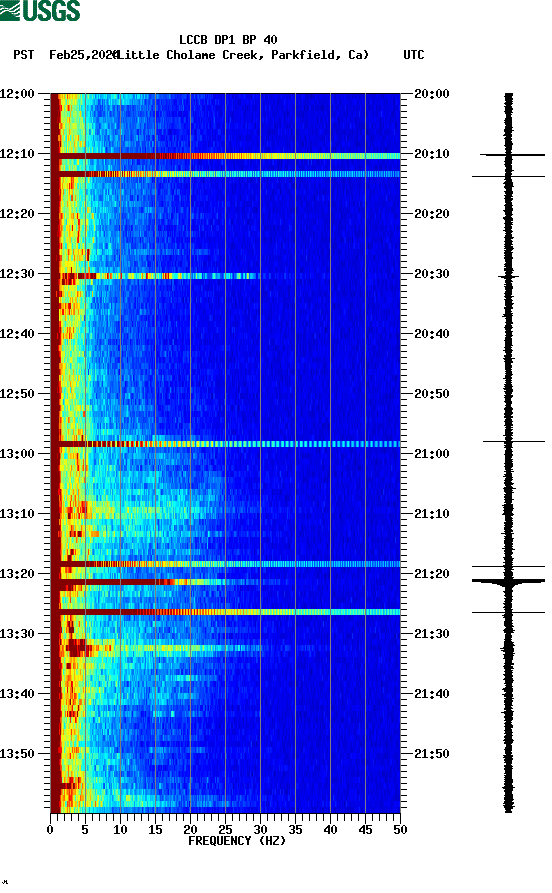This screenshot has height=893, width=552.
Task: Click the 12:30 PST time label
Action: (x=17, y=273)
